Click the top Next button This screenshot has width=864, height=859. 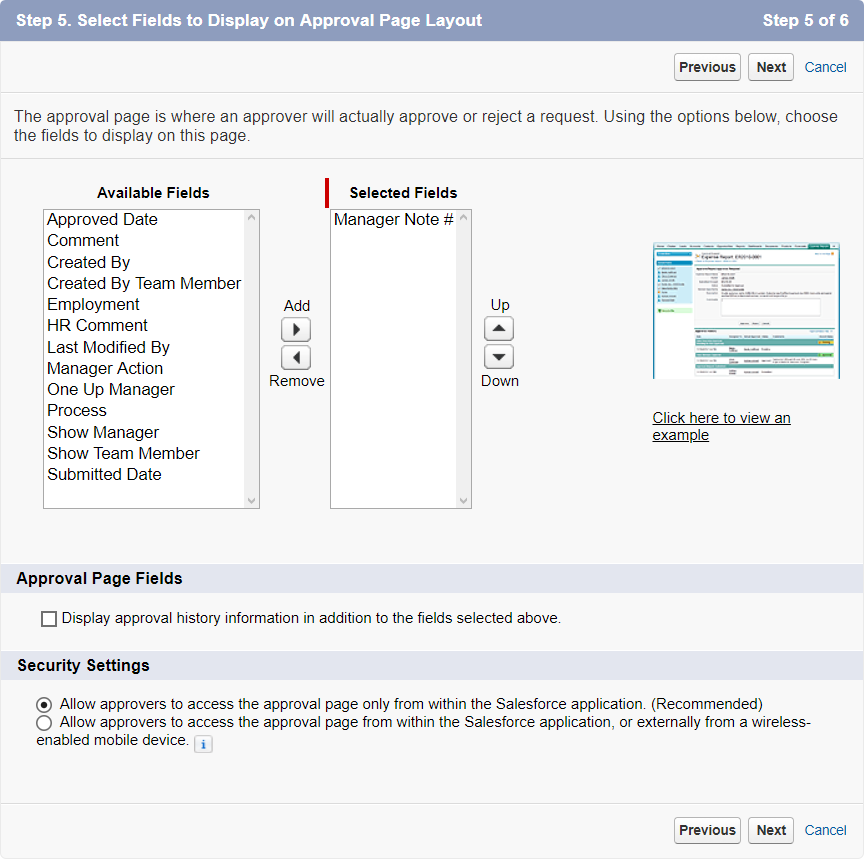[771, 67]
